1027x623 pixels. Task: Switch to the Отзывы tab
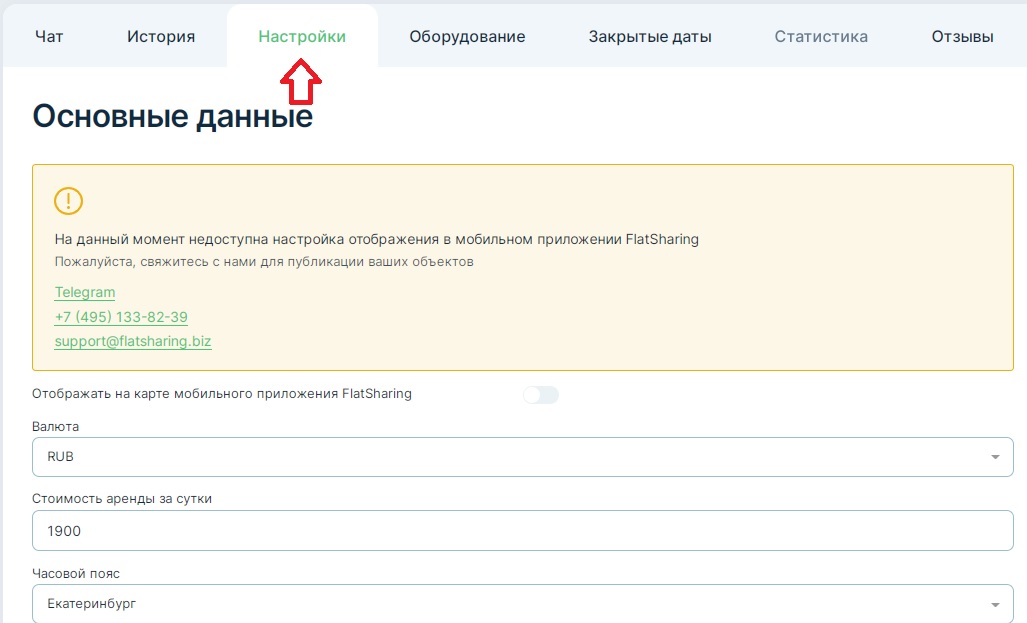(x=960, y=37)
